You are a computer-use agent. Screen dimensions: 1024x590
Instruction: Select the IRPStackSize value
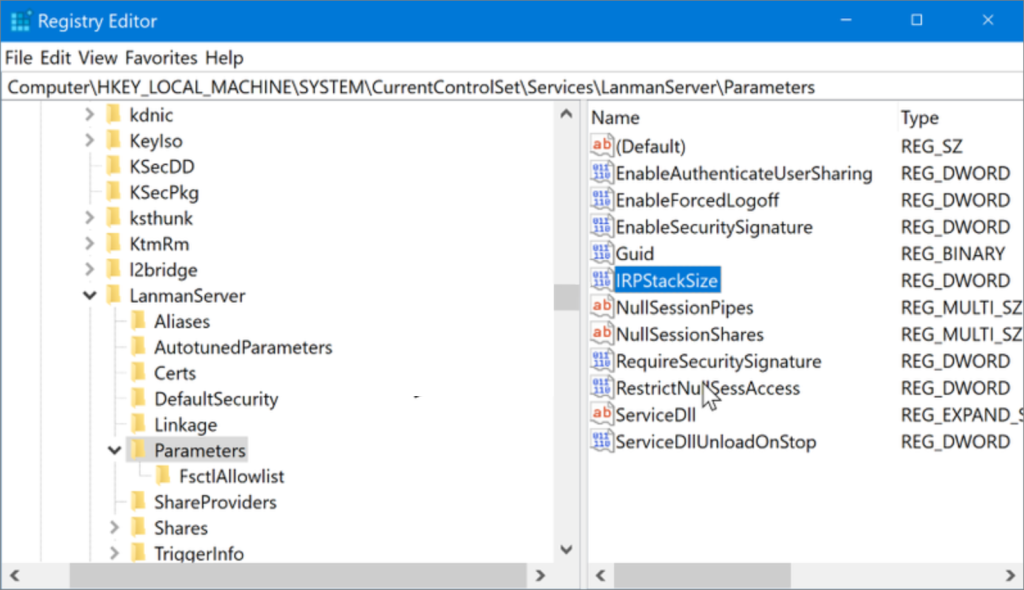click(667, 280)
